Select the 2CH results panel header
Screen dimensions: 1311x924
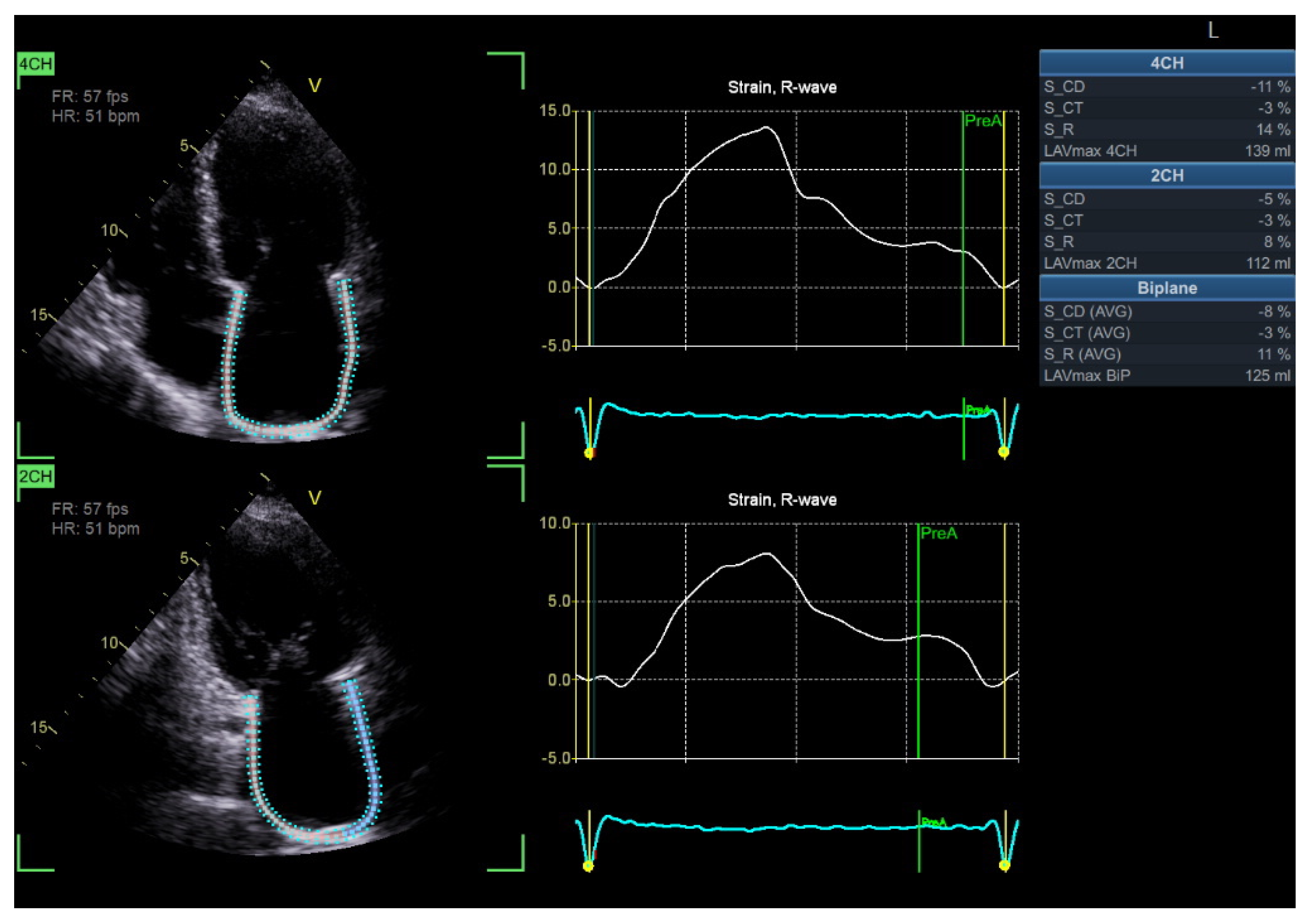pos(1167,176)
